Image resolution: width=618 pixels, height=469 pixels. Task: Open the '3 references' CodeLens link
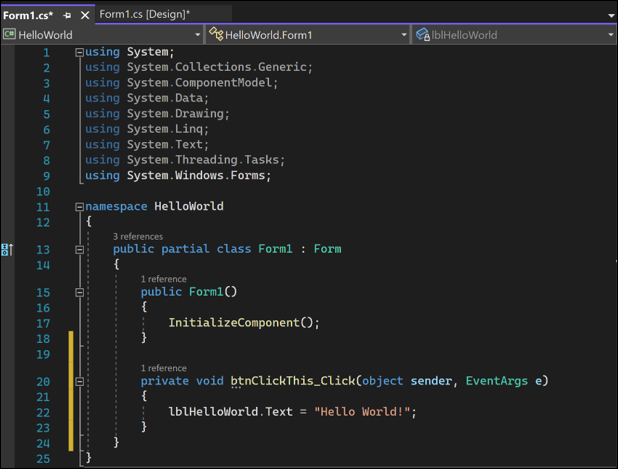tap(138, 236)
